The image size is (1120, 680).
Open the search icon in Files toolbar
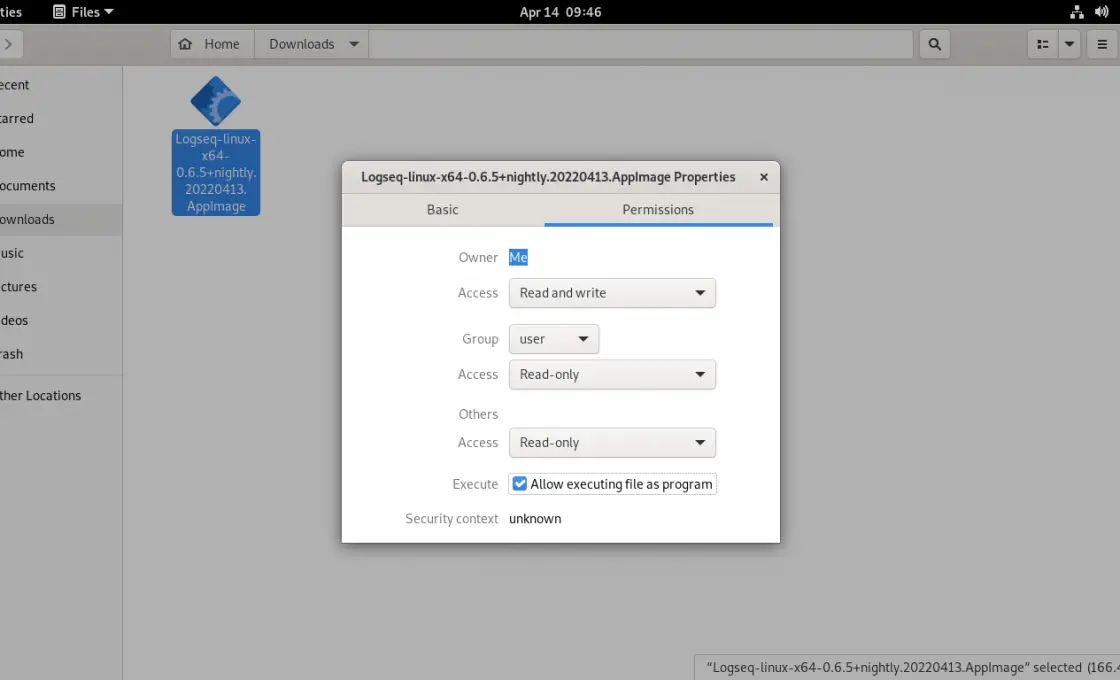point(934,44)
